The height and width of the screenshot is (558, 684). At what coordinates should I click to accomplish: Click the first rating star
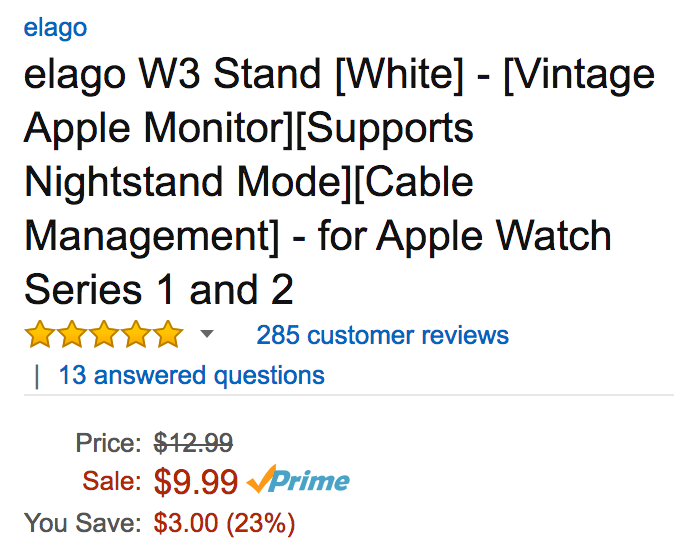pos(40,334)
